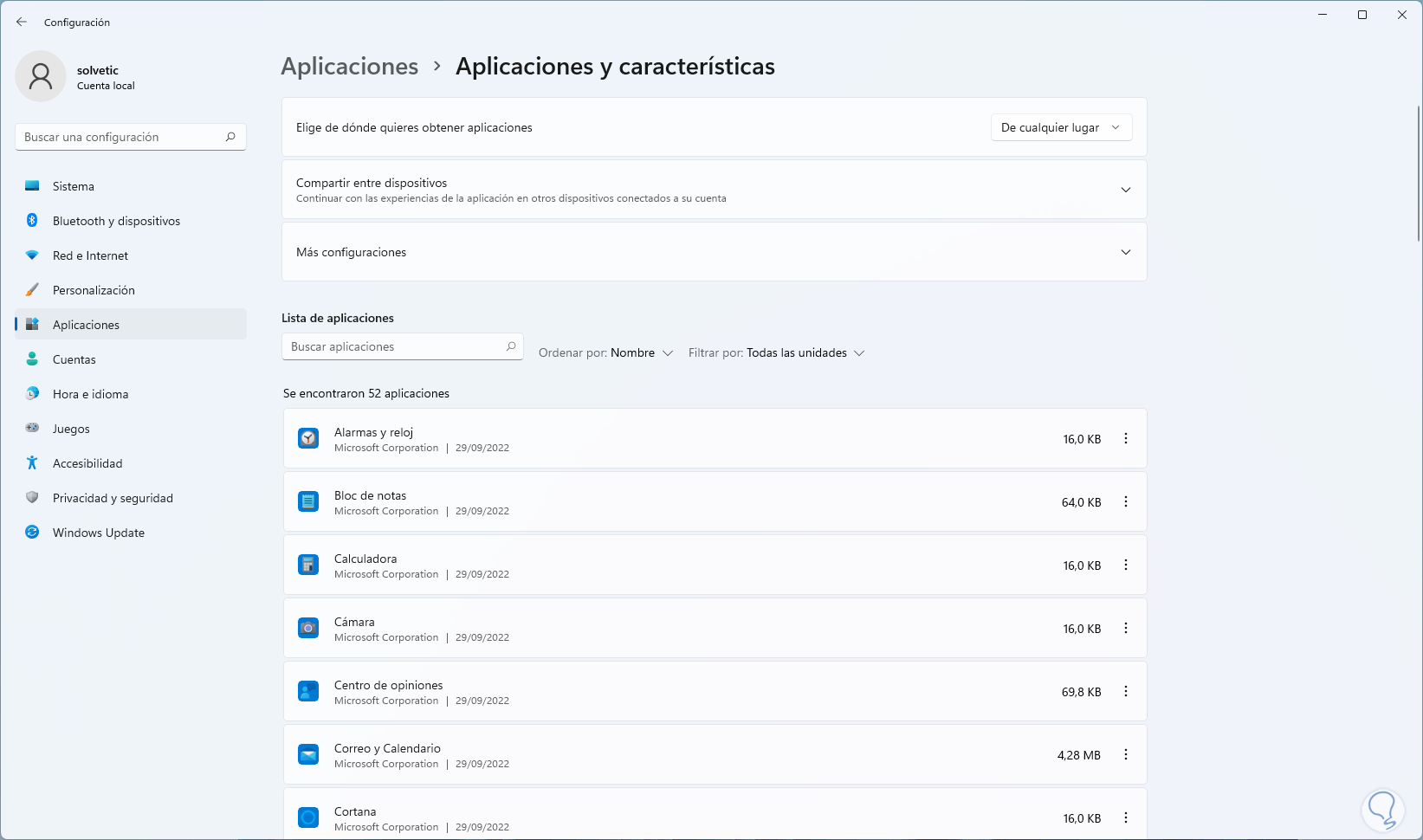Go to Privacidad y seguridad settings
Viewport: 1423px width, 840px height.
(x=113, y=498)
